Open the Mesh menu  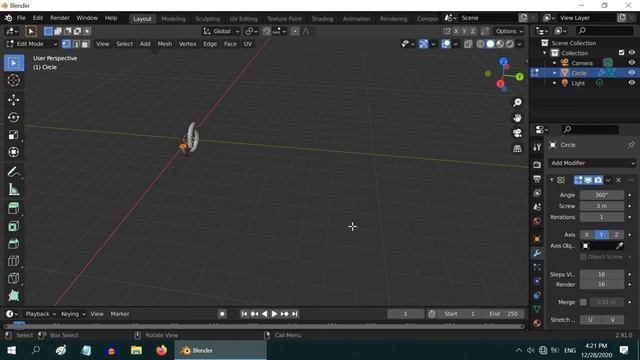164,44
